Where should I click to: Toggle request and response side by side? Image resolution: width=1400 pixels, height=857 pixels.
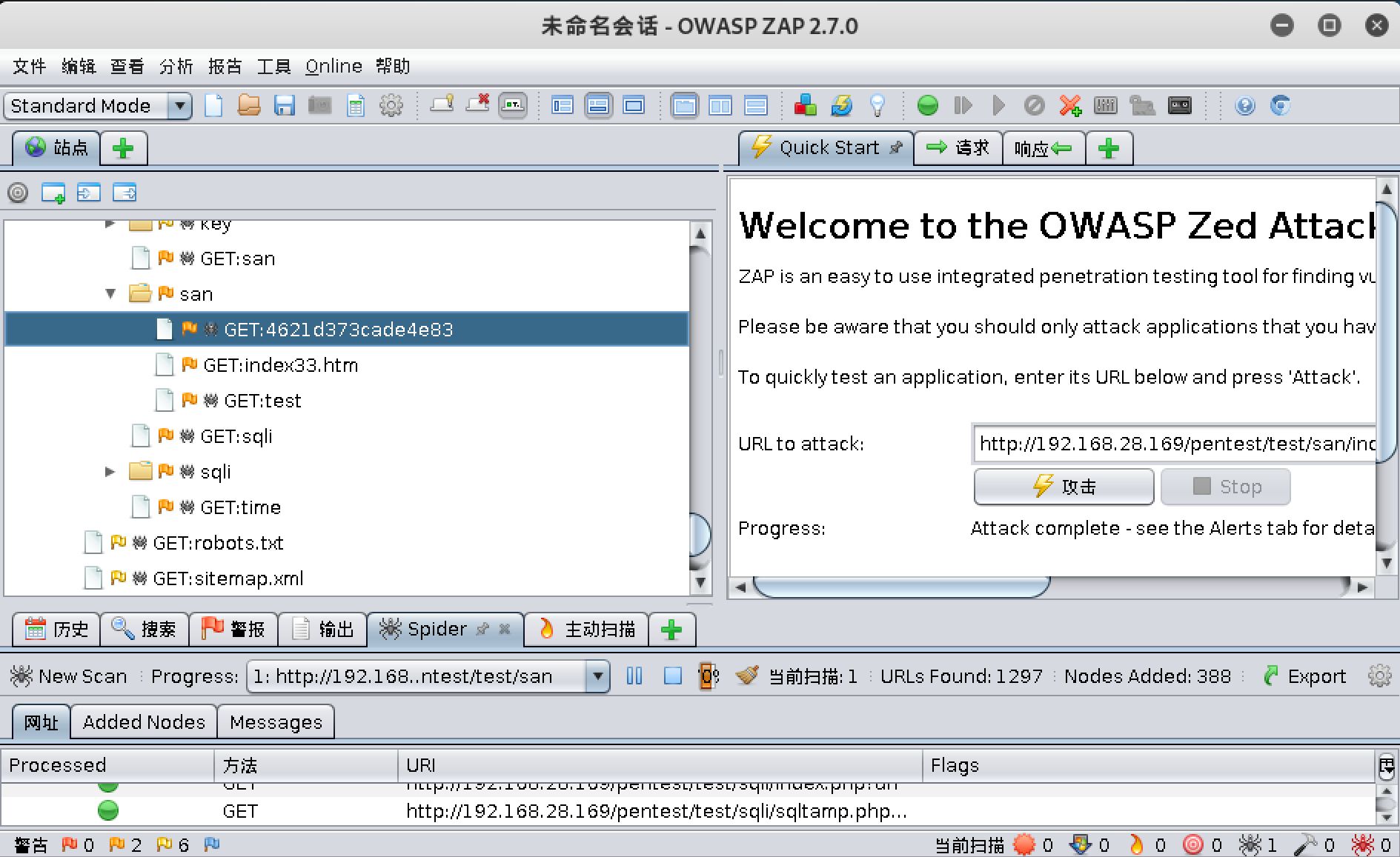[720, 105]
